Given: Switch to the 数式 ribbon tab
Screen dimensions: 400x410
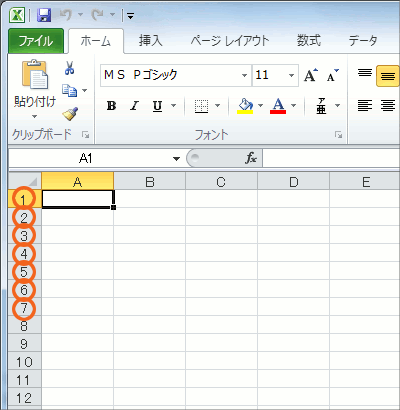Looking at the screenshot, I should coord(309,41).
